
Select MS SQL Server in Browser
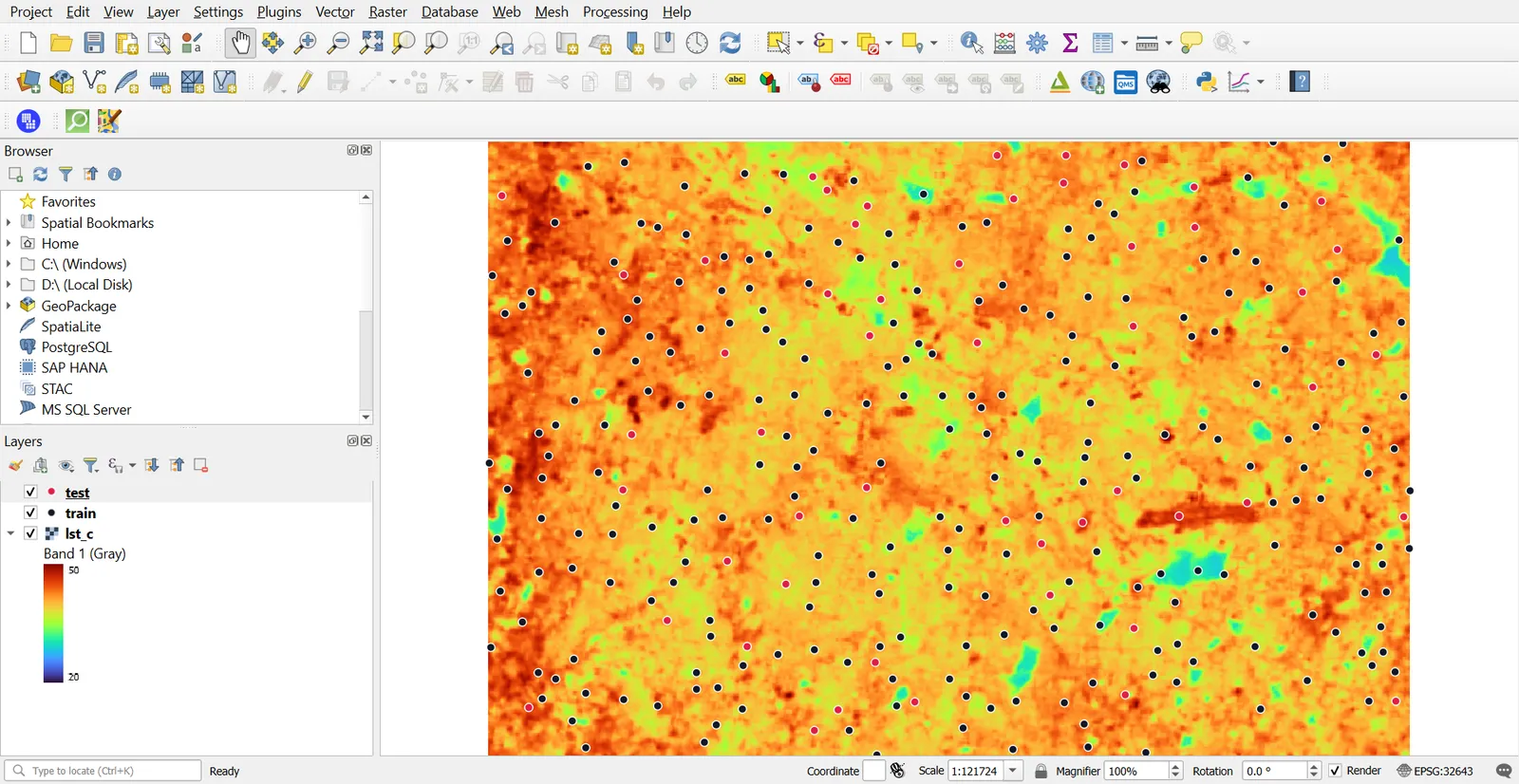[86, 409]
